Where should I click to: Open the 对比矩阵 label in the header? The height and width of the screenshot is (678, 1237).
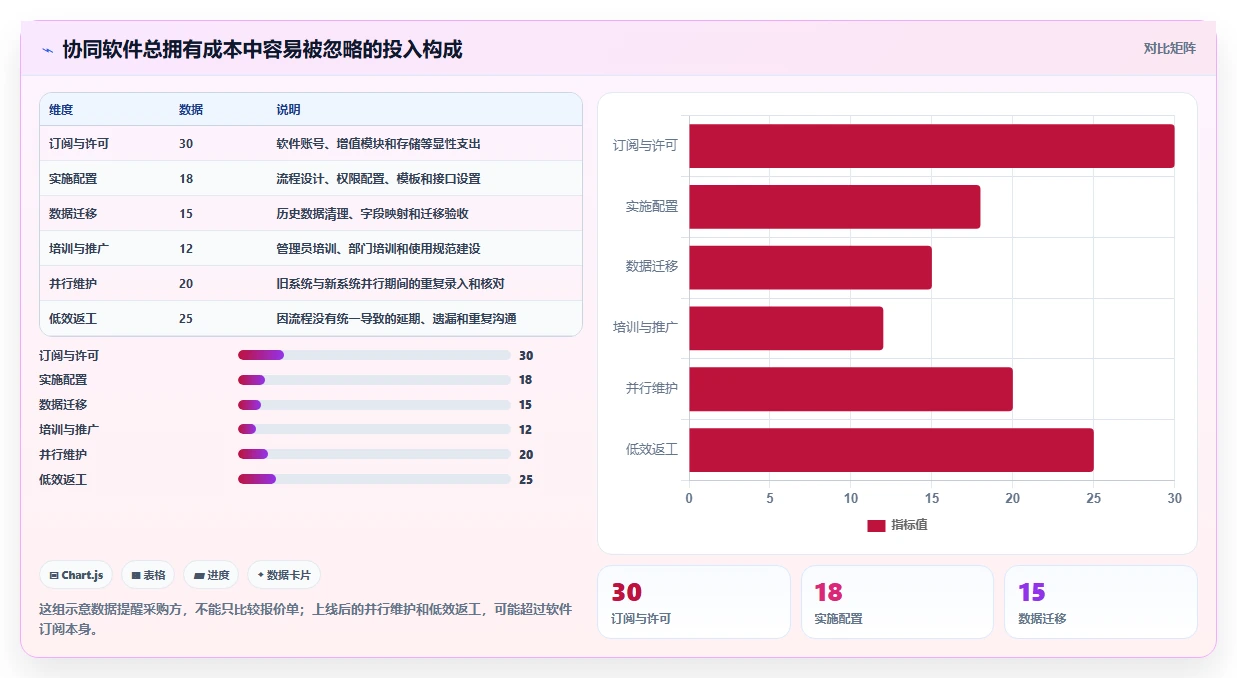click(1170, 48)
